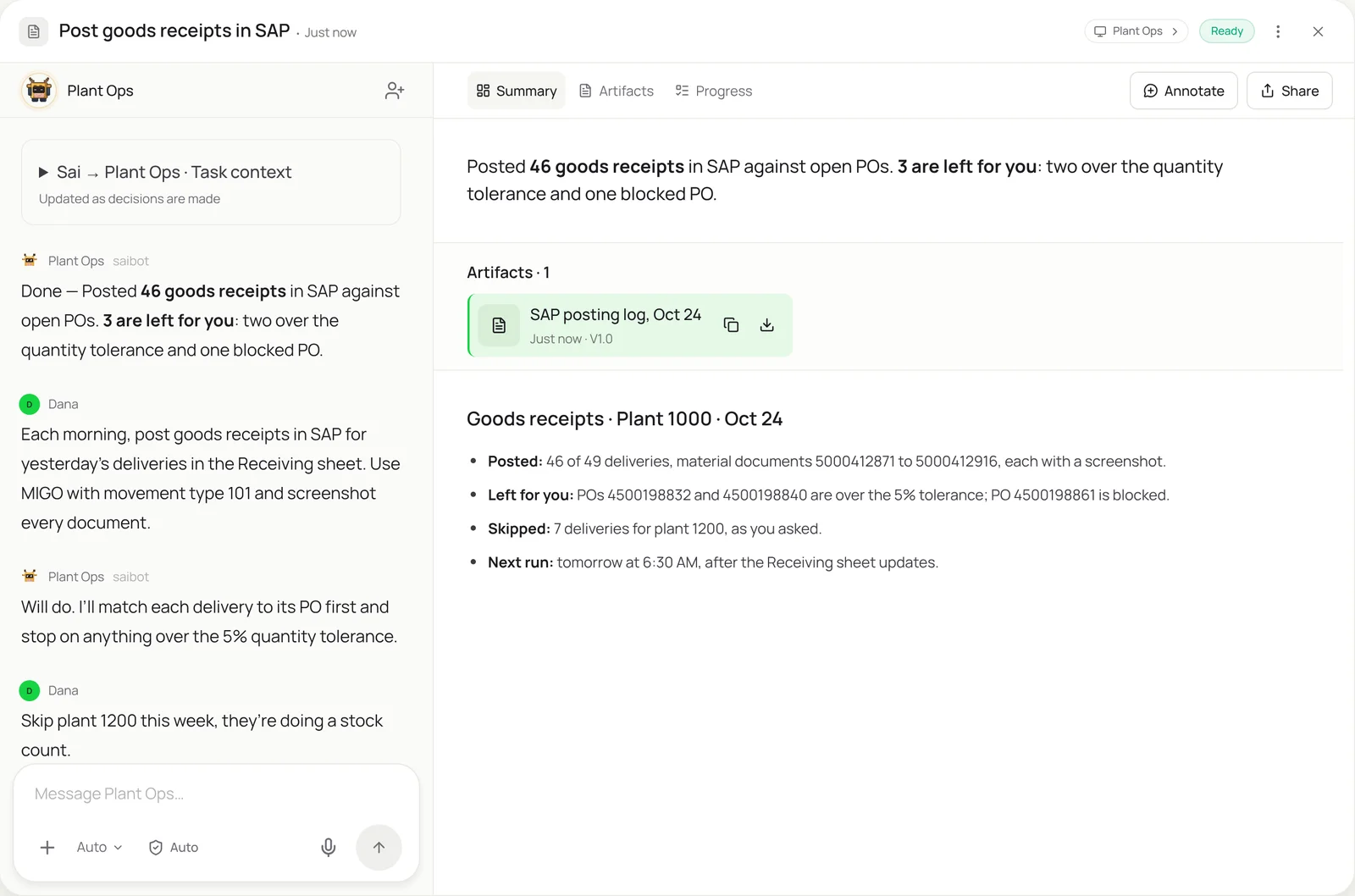Viewport: 1355px width, 896px height.
Task: Copy the SAP posting log artifact
Action: (x=731, y=325)
